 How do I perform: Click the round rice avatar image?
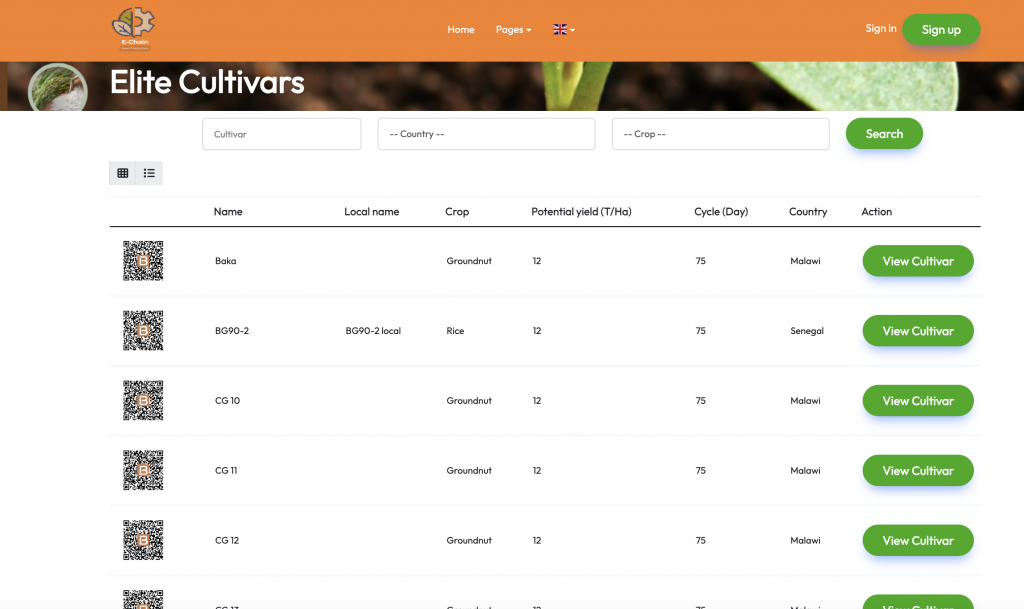click(x=57, y=88)
